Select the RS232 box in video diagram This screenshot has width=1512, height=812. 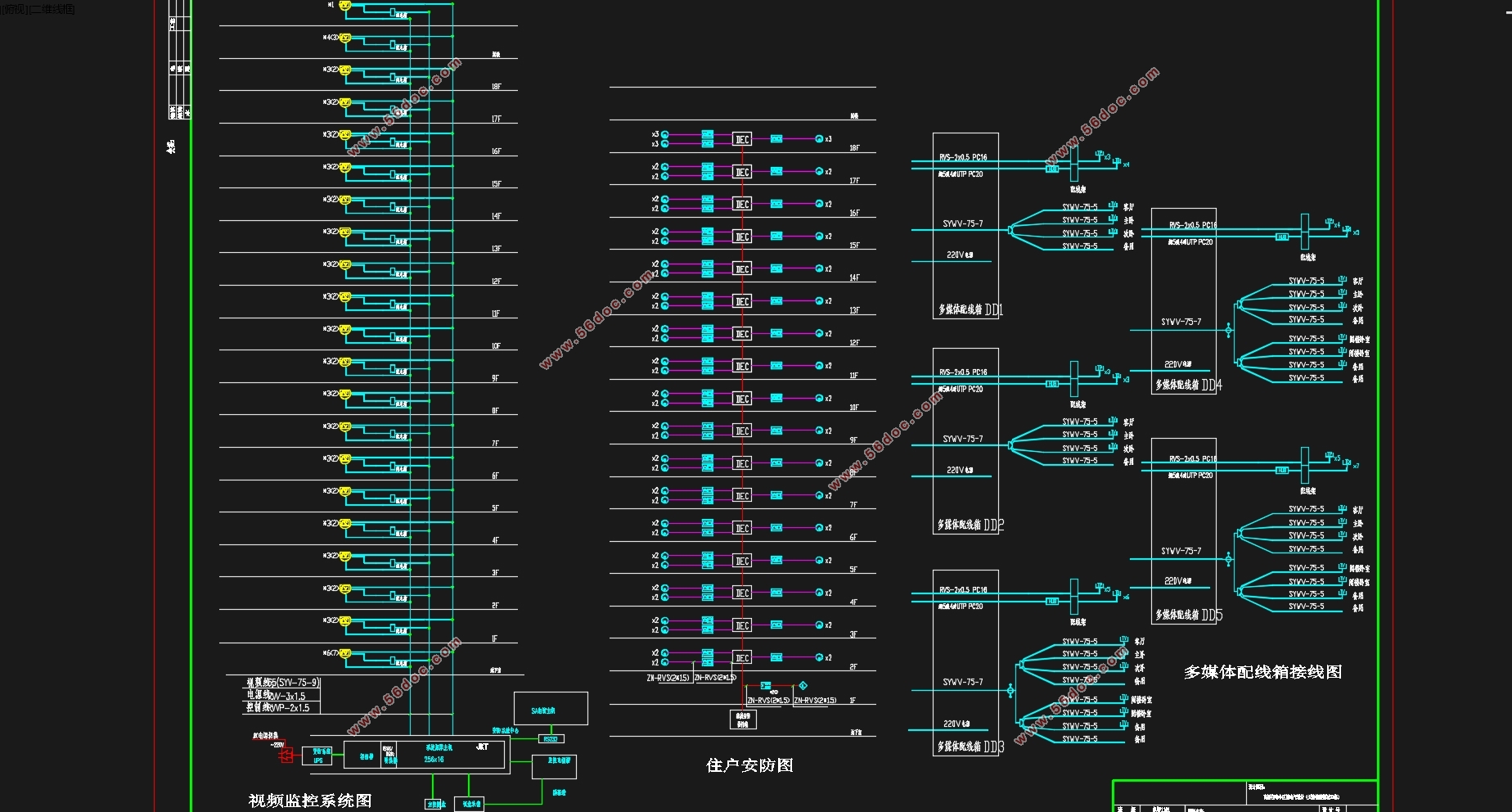[551, 739]
